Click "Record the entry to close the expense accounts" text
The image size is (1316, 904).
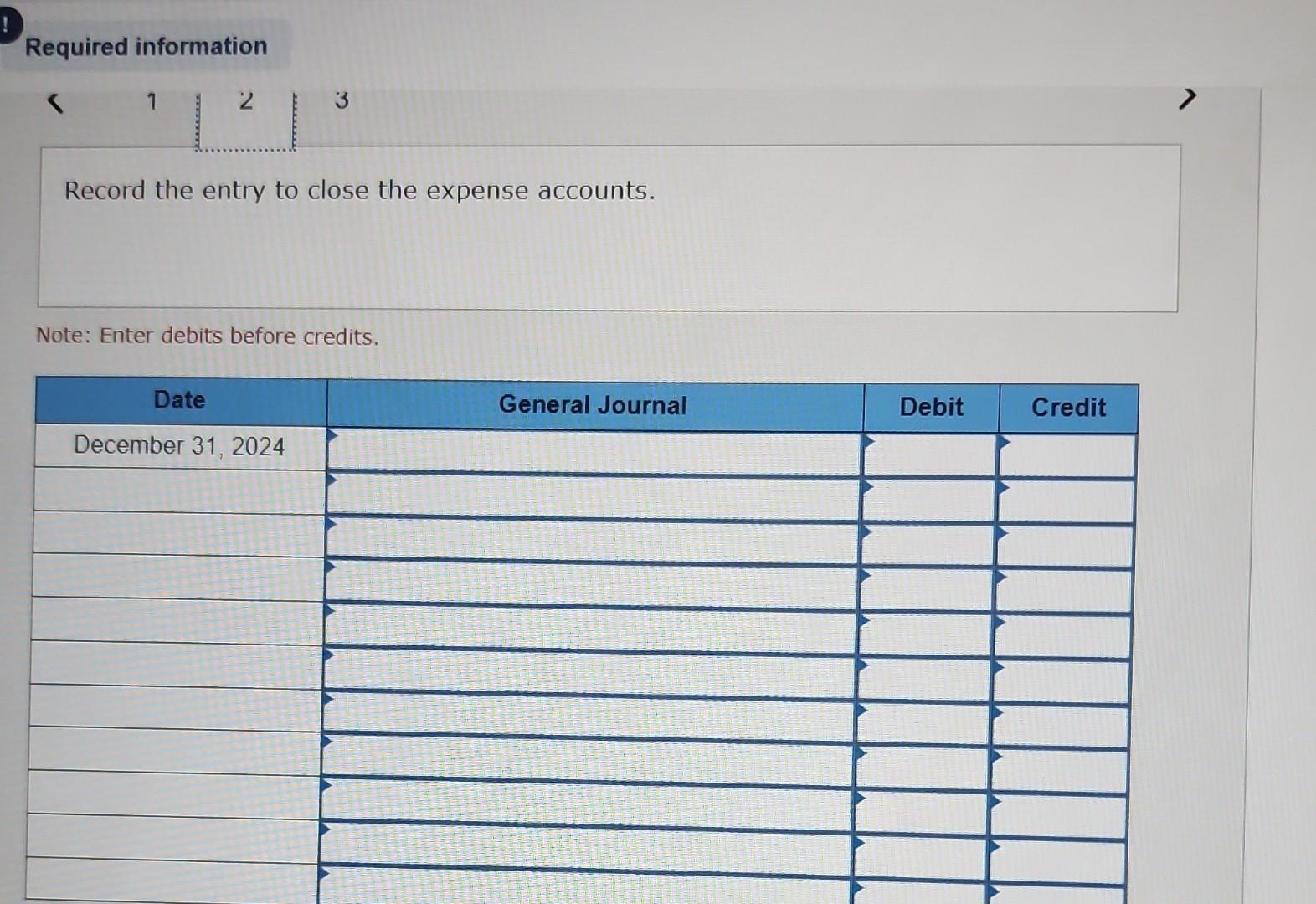[360, 191]
